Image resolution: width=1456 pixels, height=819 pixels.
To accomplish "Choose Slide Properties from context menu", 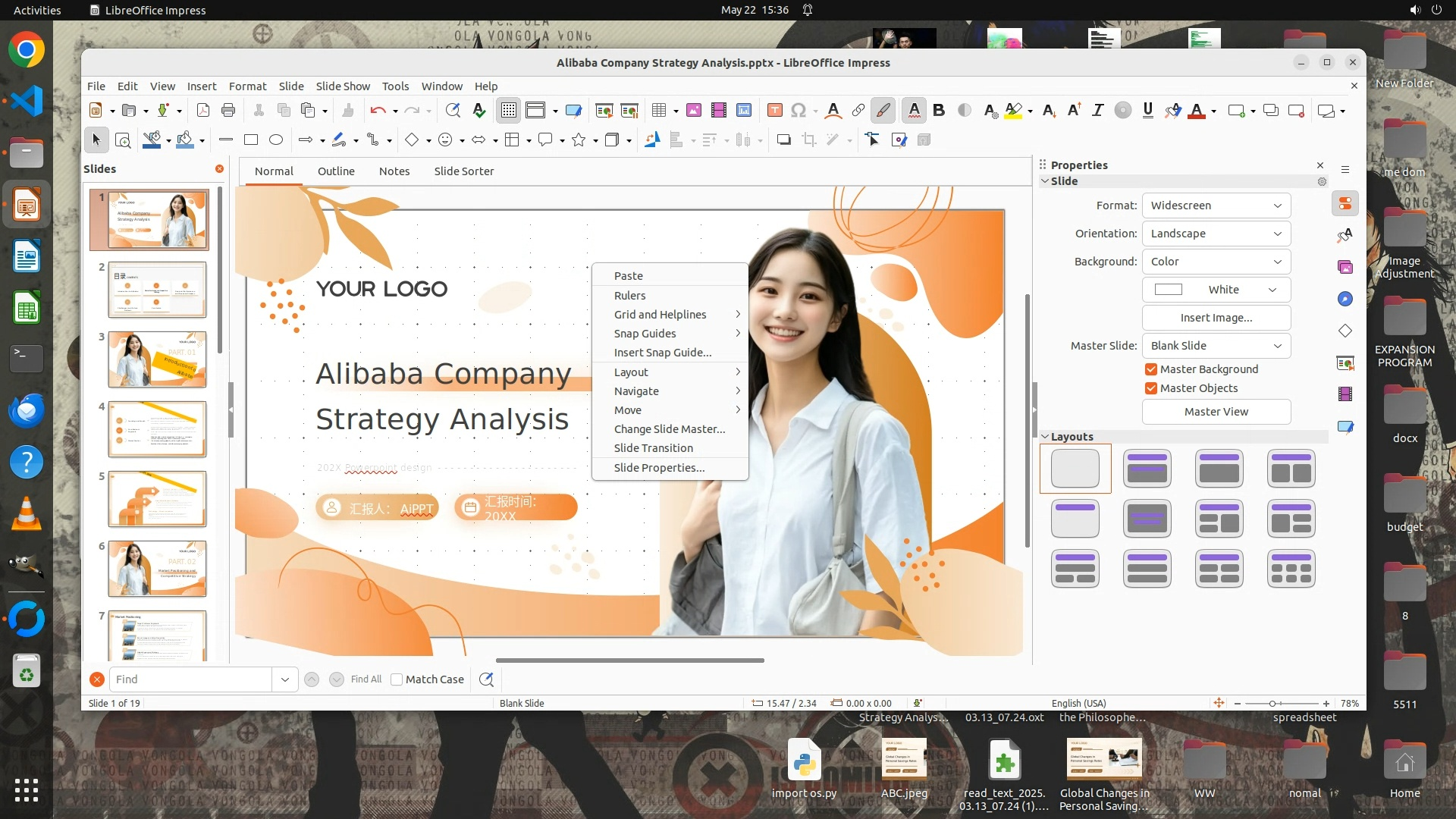I will coord(659,468).
